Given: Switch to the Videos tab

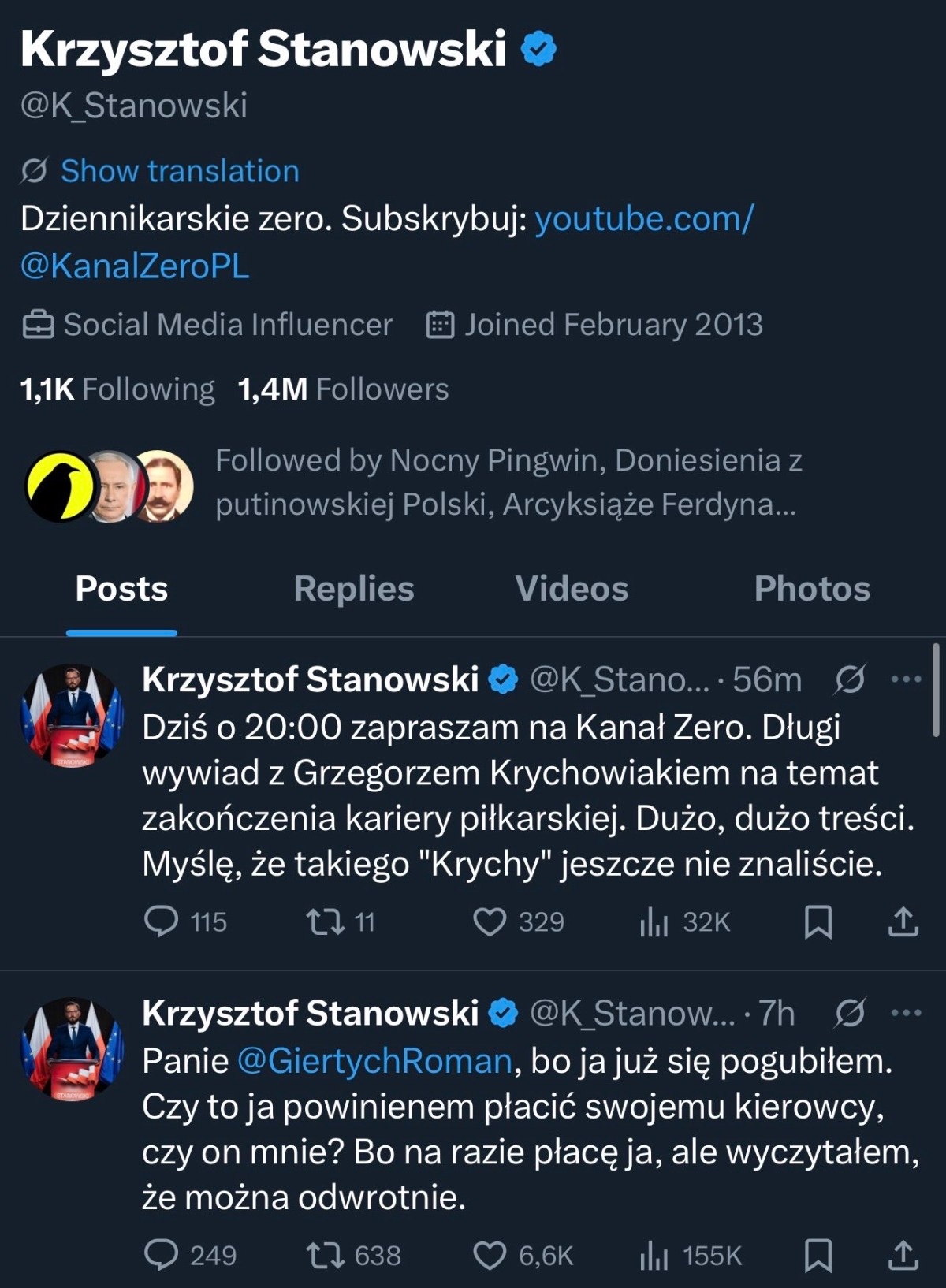Looking at the screenshot, I should pos(572,589).
